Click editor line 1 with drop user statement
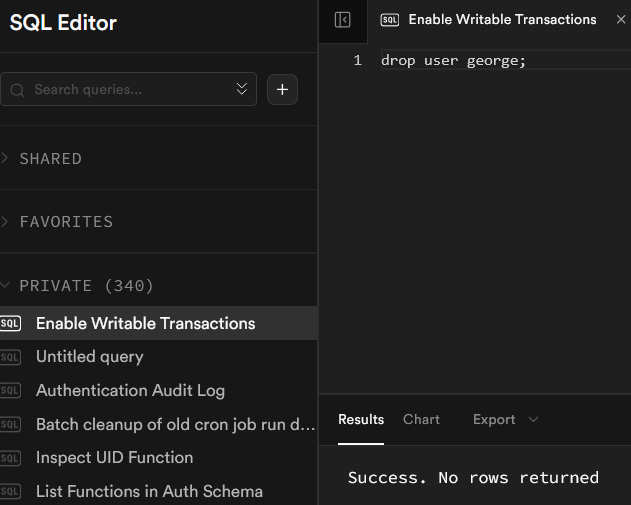Viewport: 631px width, 505px height. [x=453, y=61]
